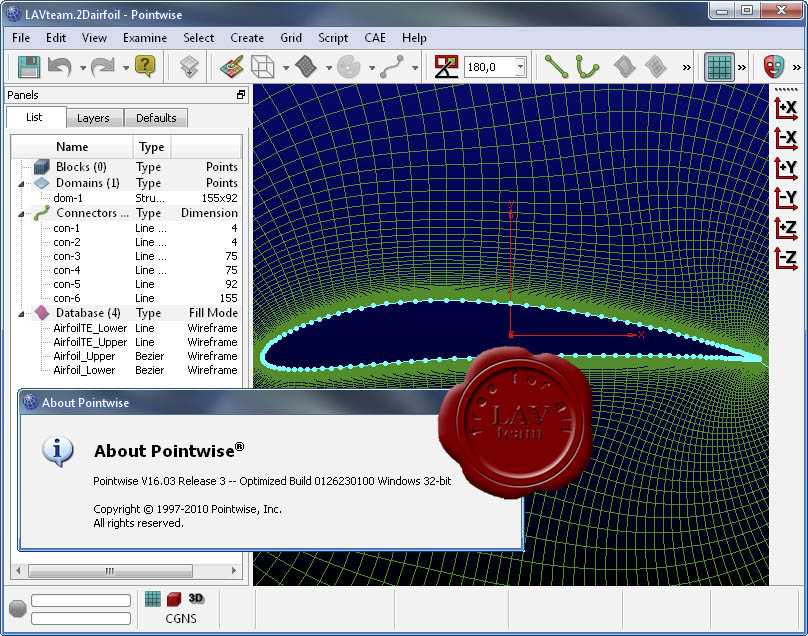Open dropdown next to curve connector icon

pos(415,68)
